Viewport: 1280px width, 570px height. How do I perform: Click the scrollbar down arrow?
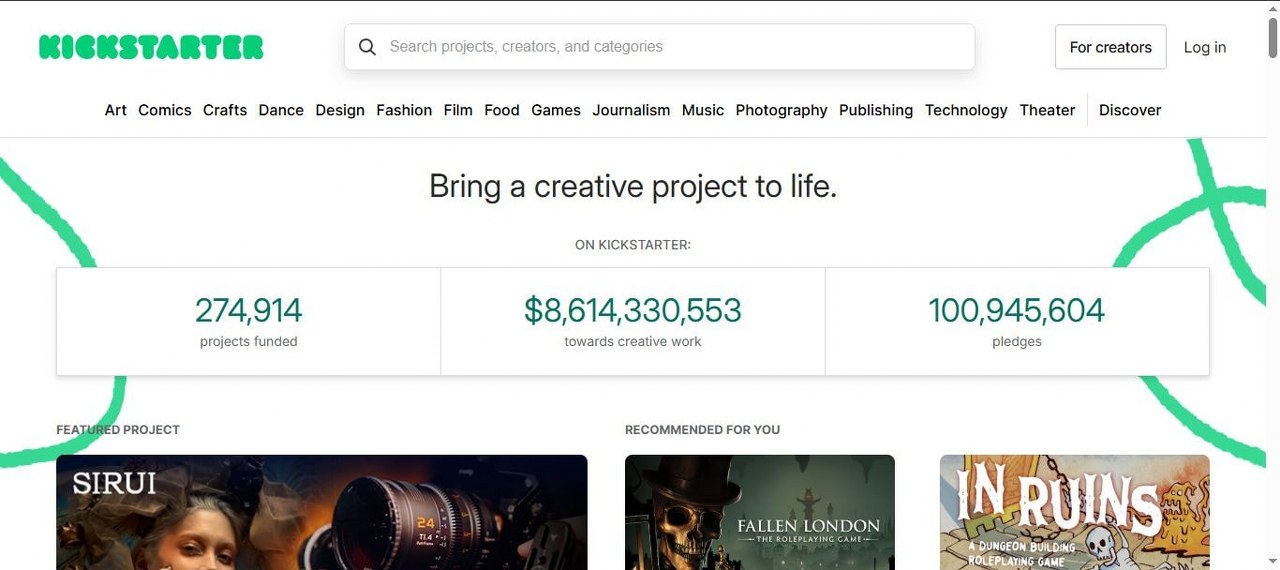pos(1272,561)
